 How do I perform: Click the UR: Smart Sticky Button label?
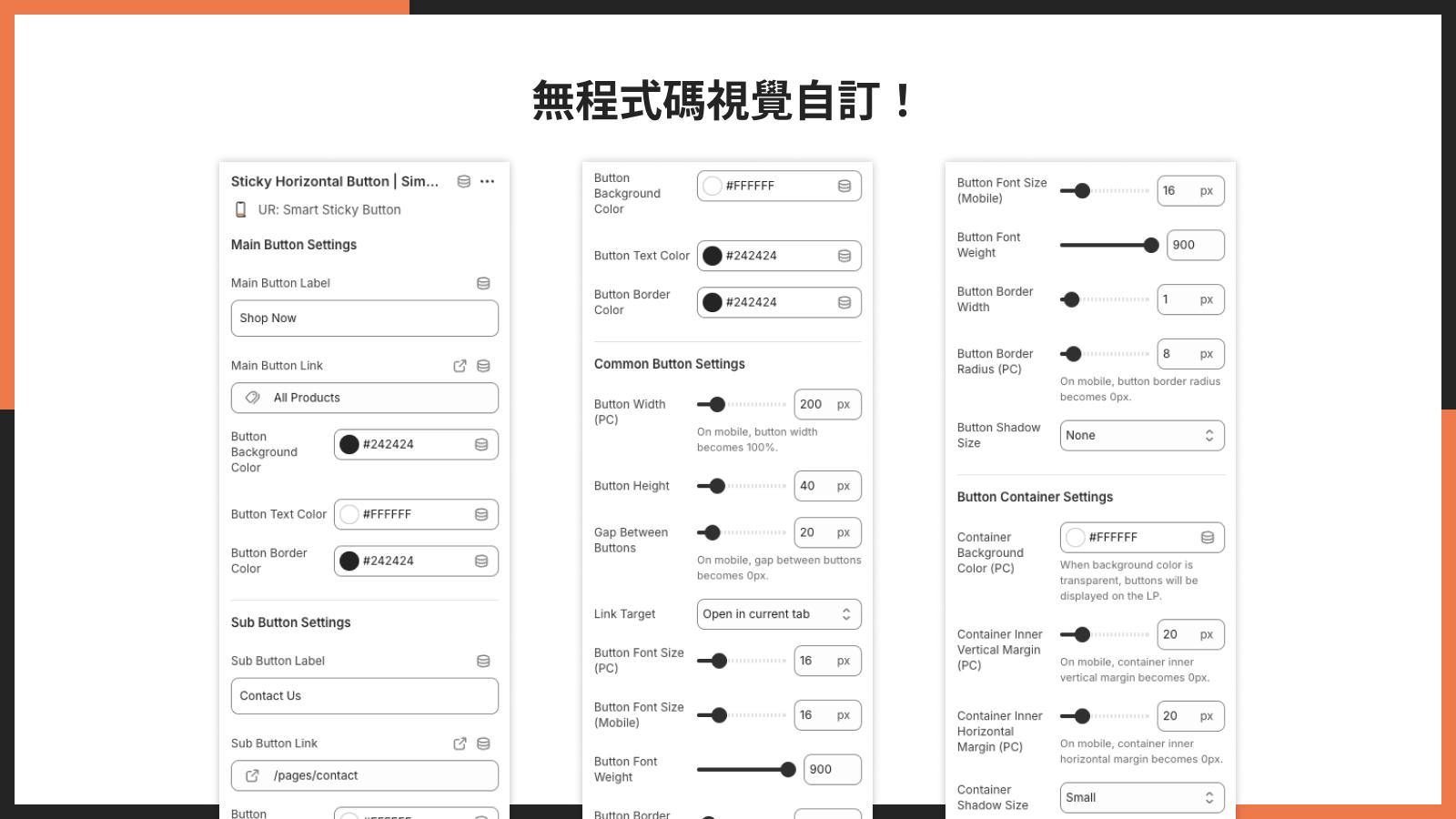click(329, 209)
